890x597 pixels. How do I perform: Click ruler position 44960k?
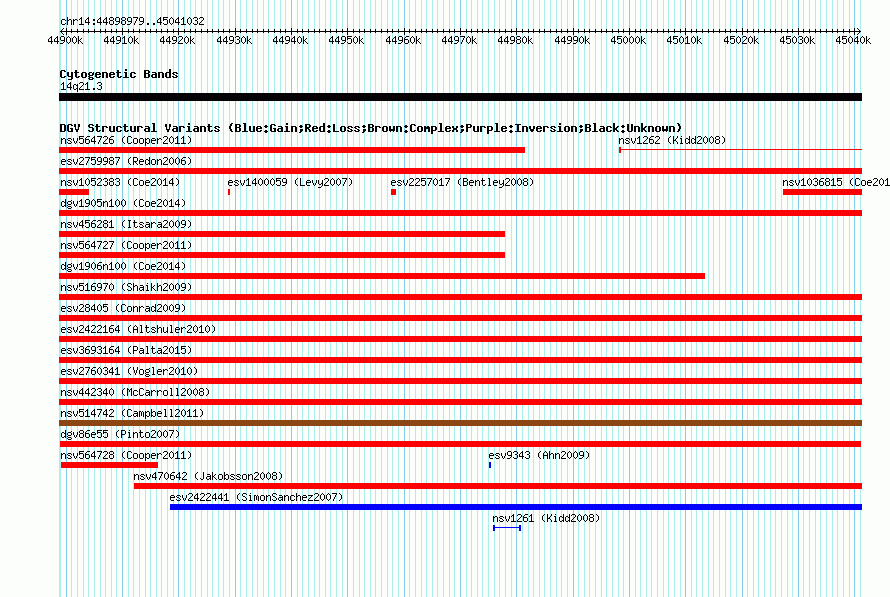404,40
